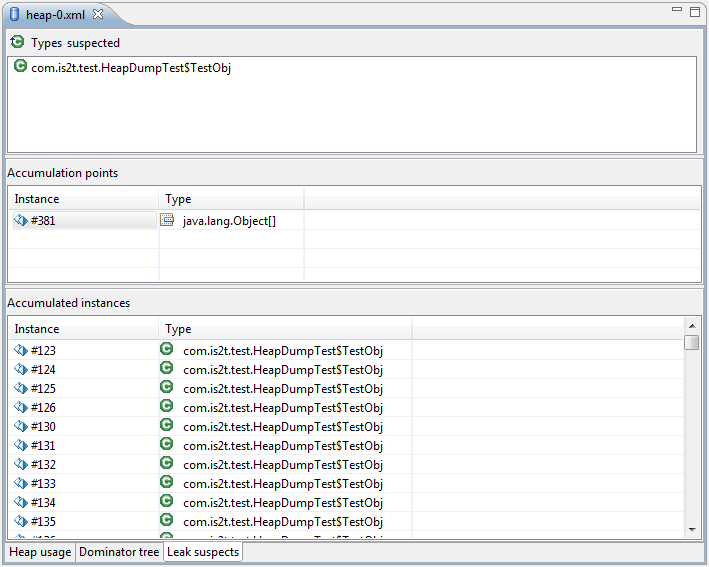709x567 pixels.
Task: Open the Dominator tree tab
Action: [119, 552]
